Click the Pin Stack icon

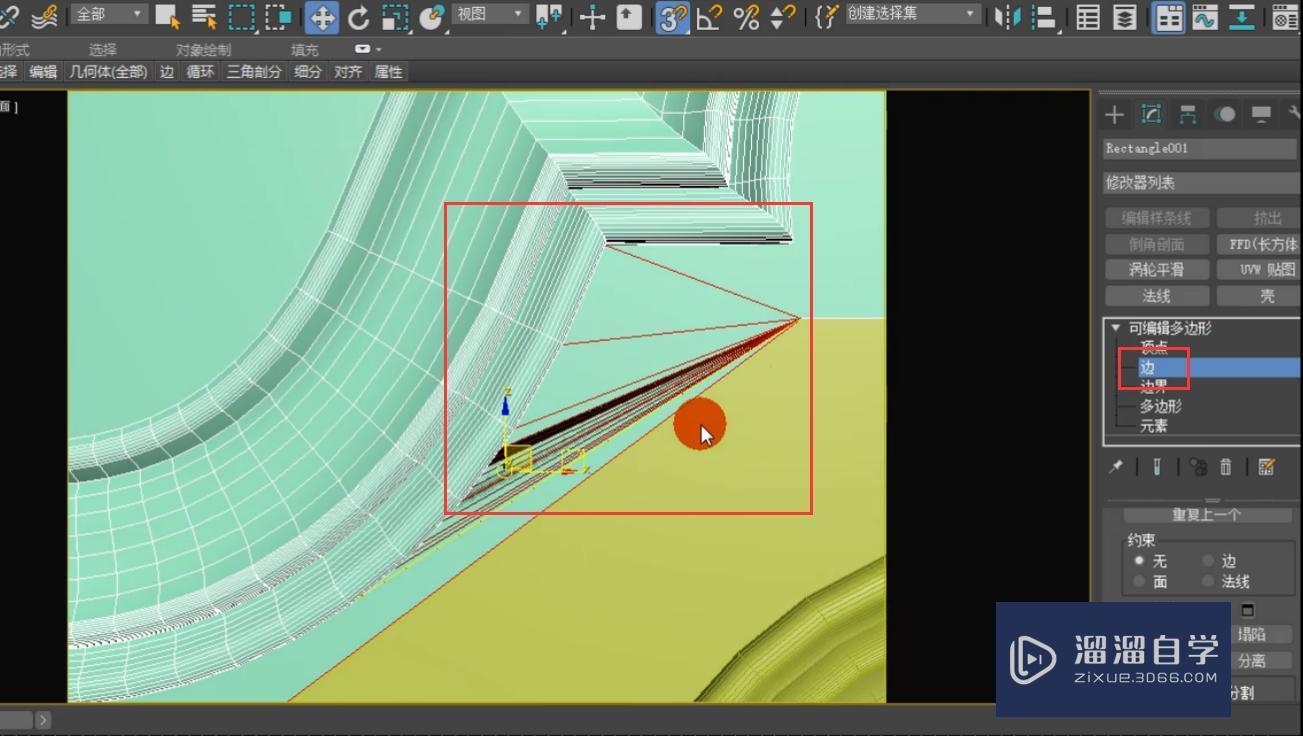[1116, 467]
